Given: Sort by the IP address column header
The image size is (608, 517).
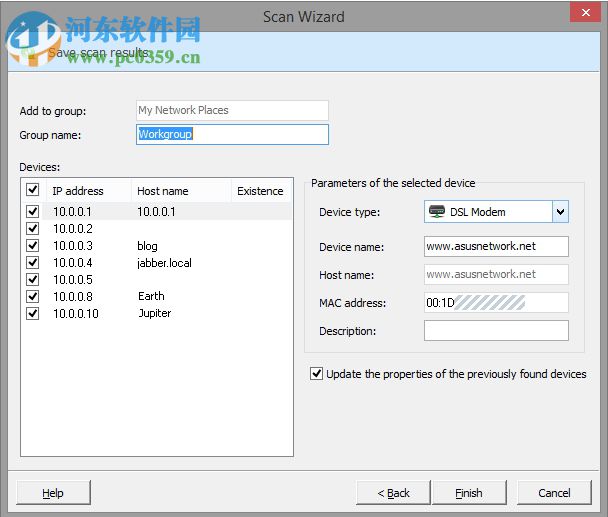Looking at the screenshot, I should pyautogui.click(x=89, y=191).
